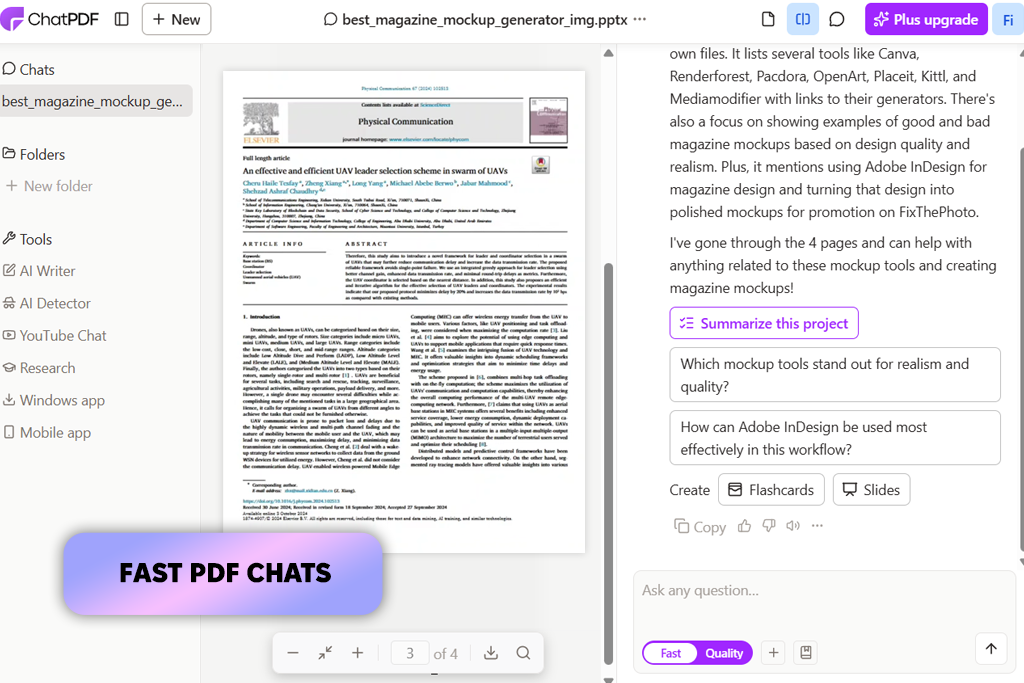Ask which mockup tools stand out
This screenshot has height=683, width=1024.
click(835, 375)
